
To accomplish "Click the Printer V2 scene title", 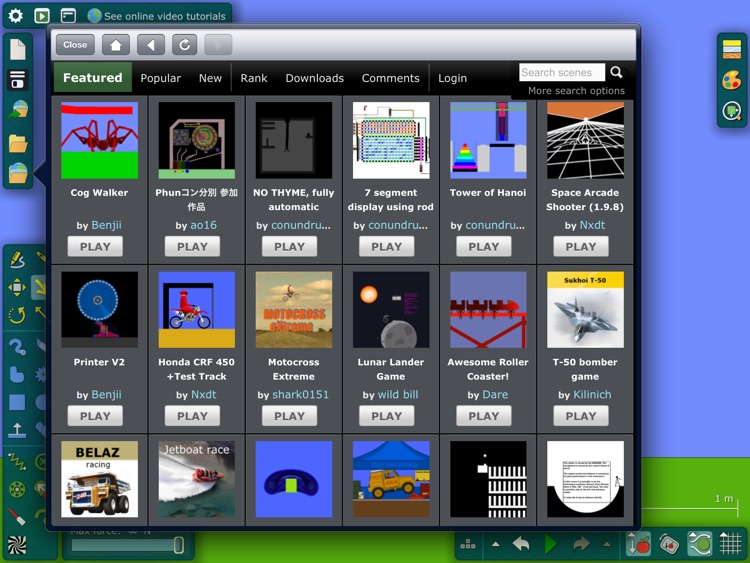I will coord(99,362).
